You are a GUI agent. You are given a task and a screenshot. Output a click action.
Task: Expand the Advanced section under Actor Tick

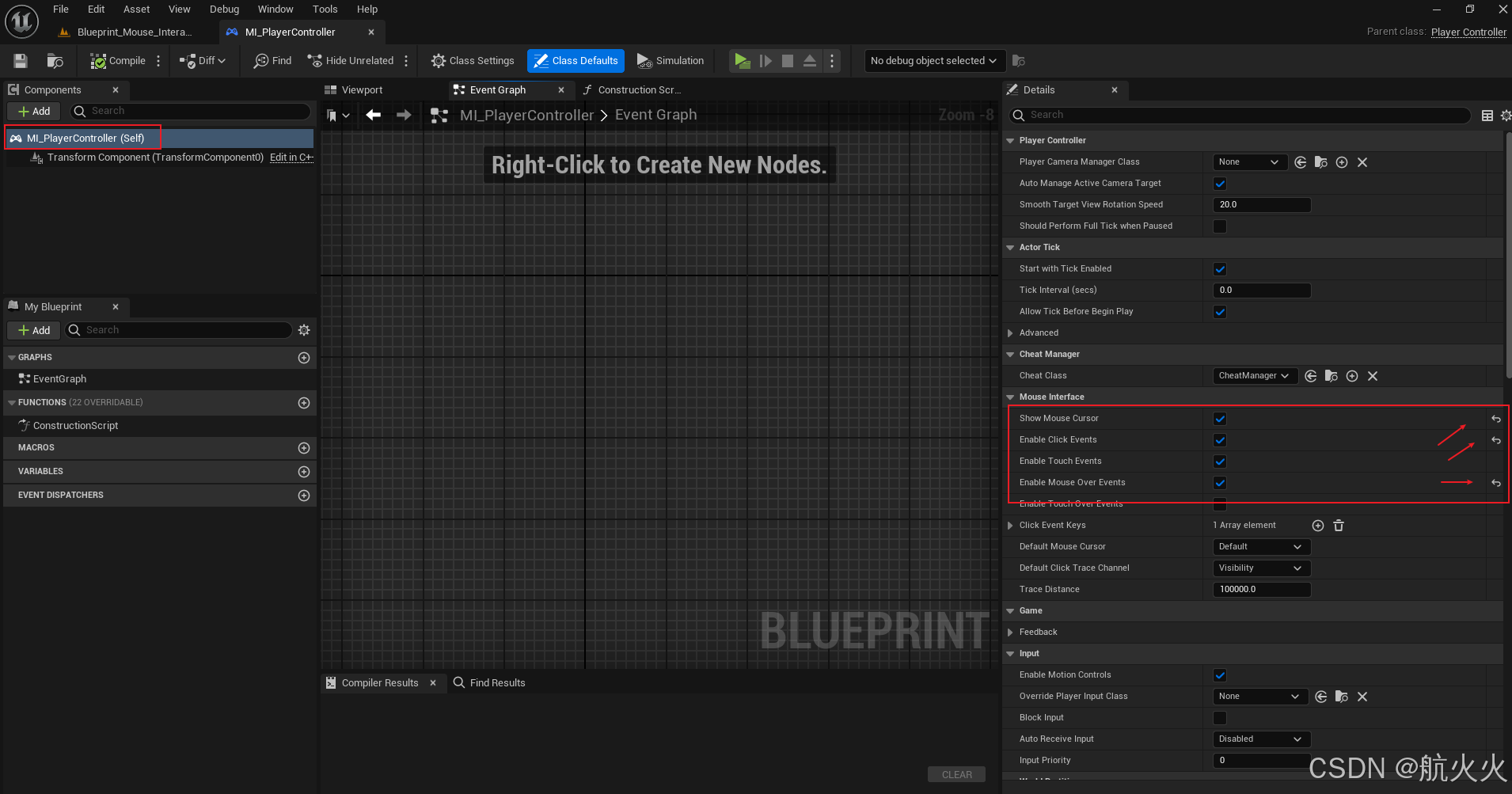pyautogui.click(x=1010, y=333)
